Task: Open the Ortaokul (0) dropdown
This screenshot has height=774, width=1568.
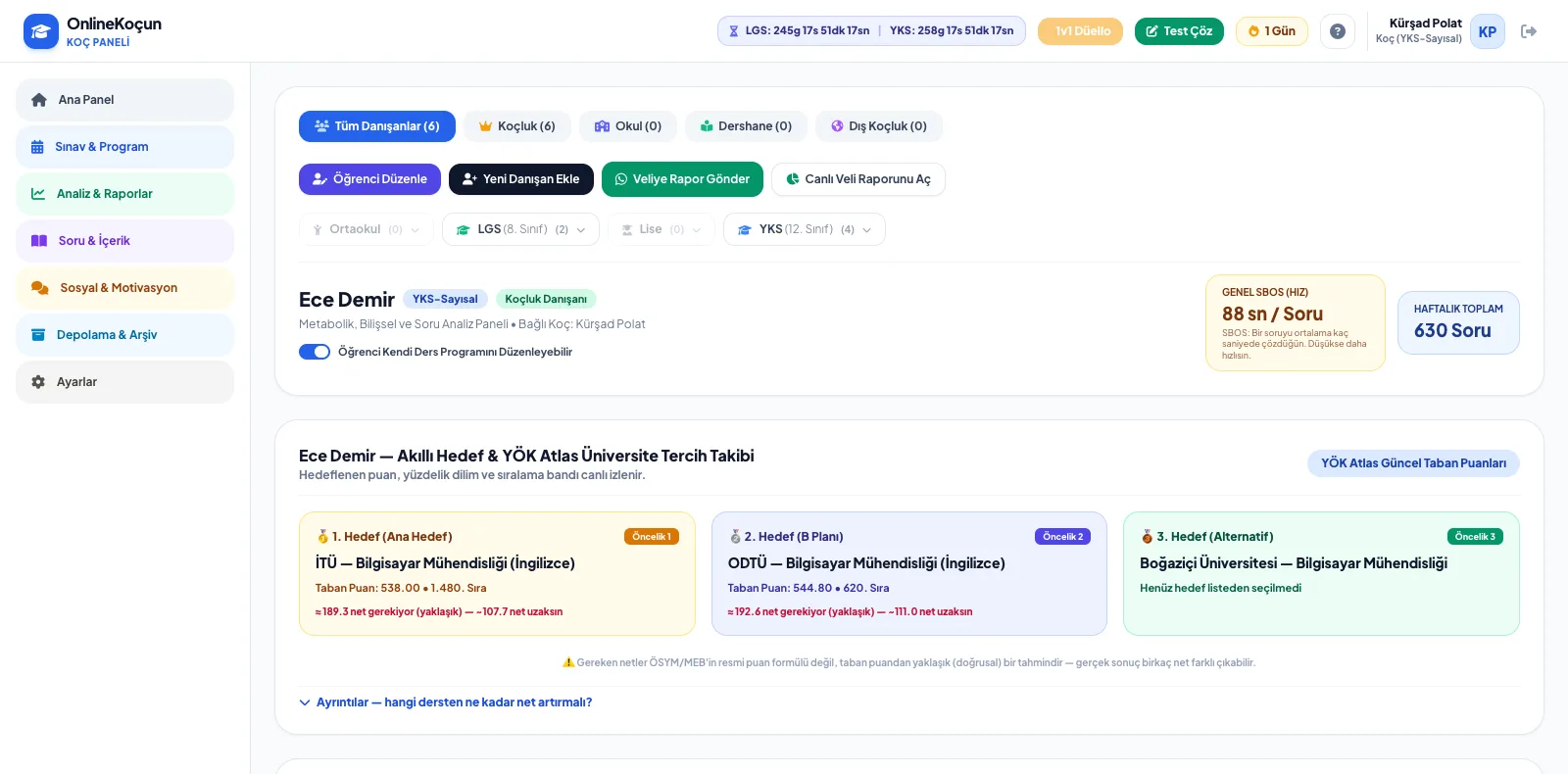Action: [x=366, y=229]
